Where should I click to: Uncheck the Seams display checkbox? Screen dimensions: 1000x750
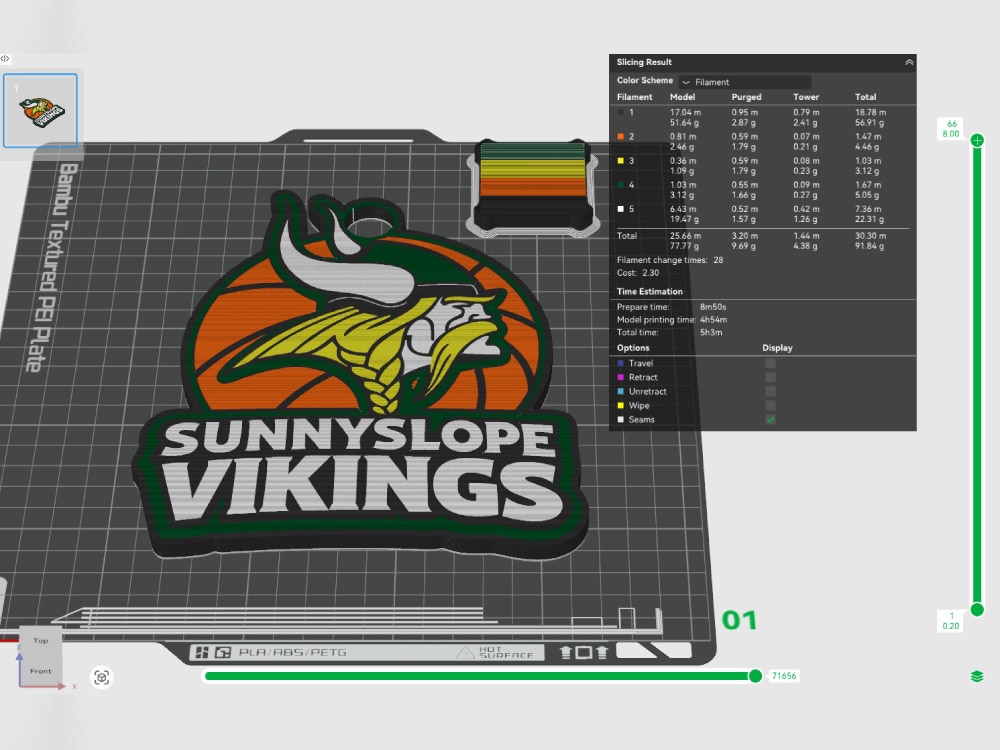[770, 419]
